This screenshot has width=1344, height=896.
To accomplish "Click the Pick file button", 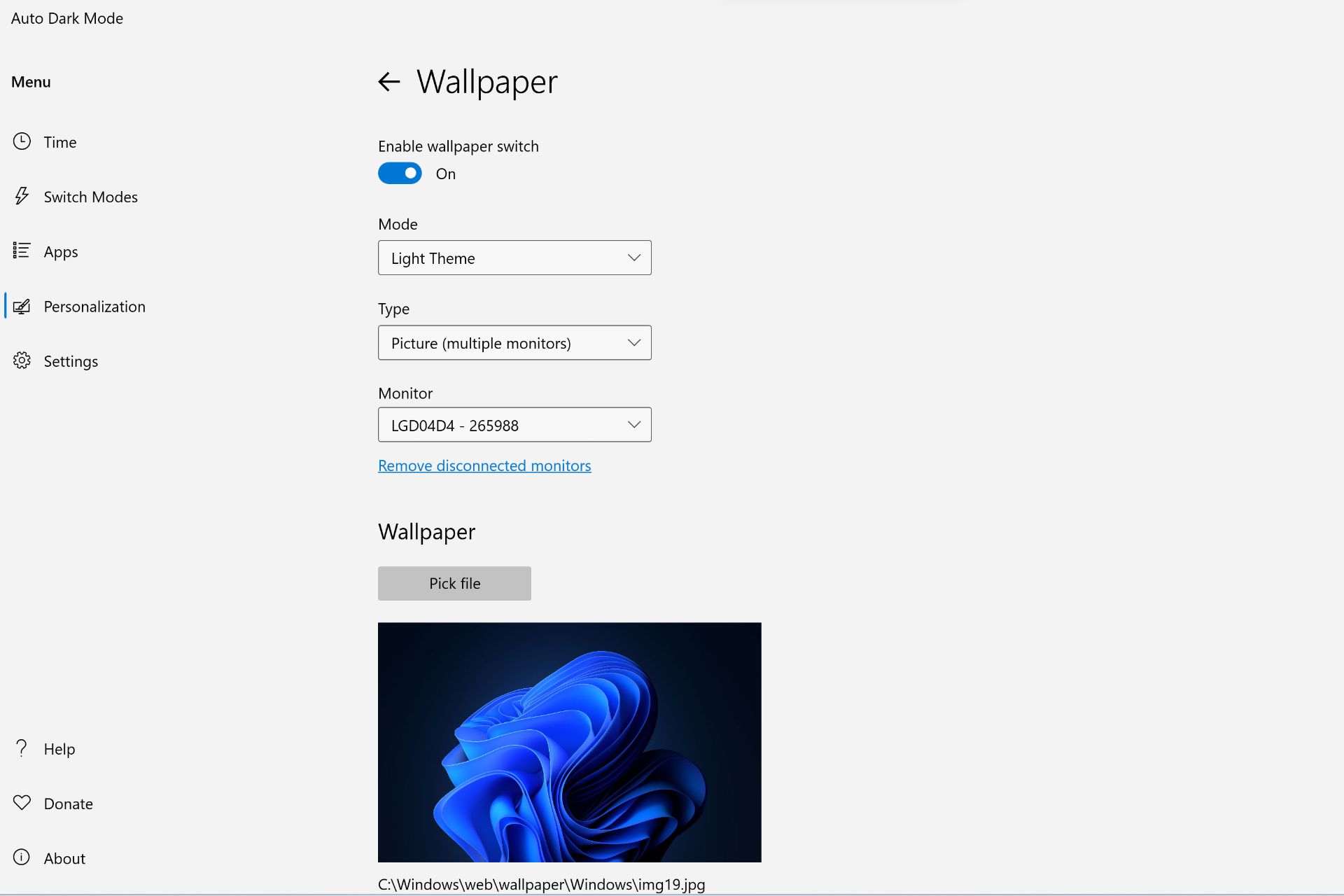I will [454, 583].
